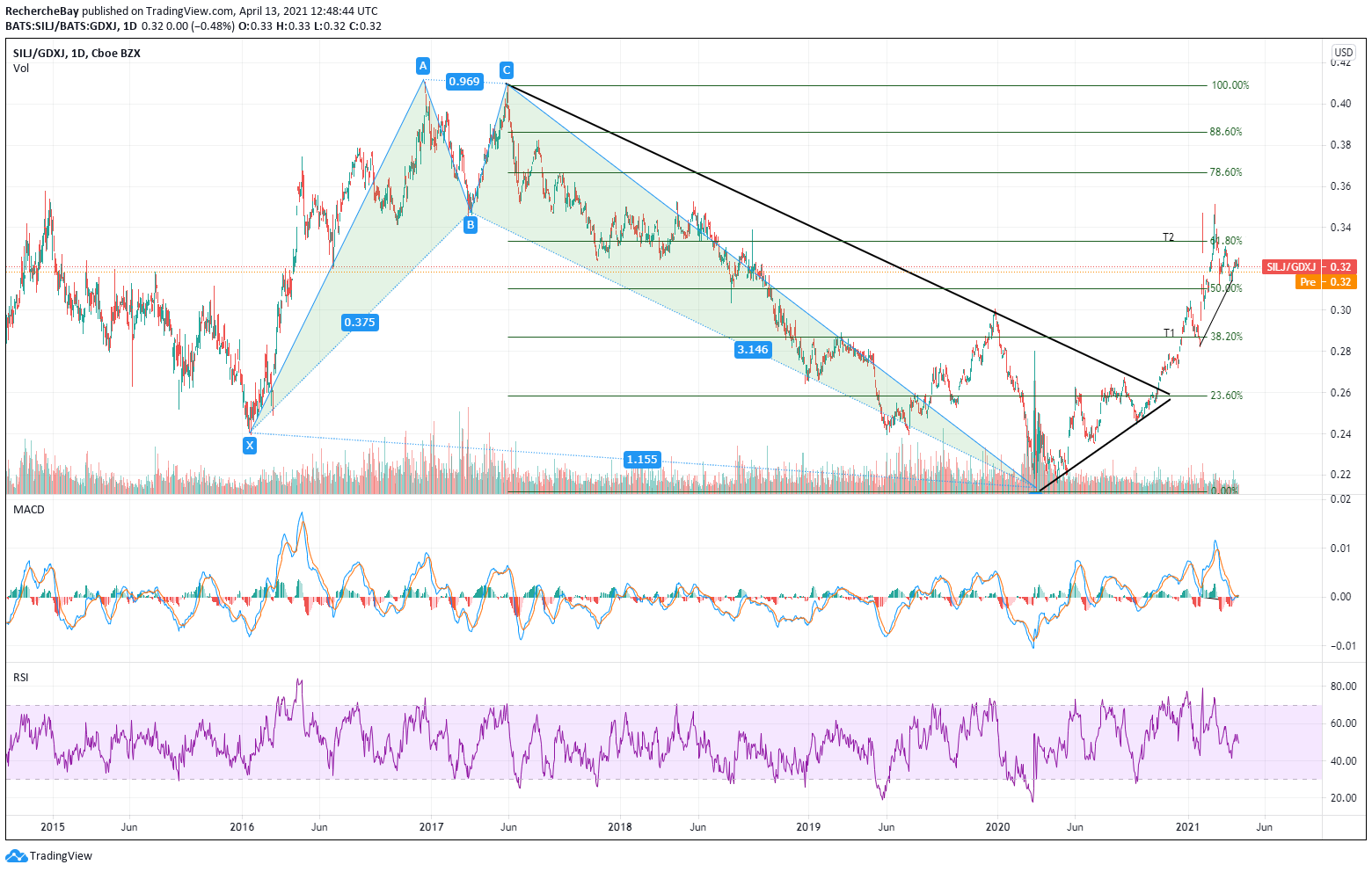Click the Vol indicator label
The height and width of the screenshot is (872, 1372).
click(x=21, y=68)
